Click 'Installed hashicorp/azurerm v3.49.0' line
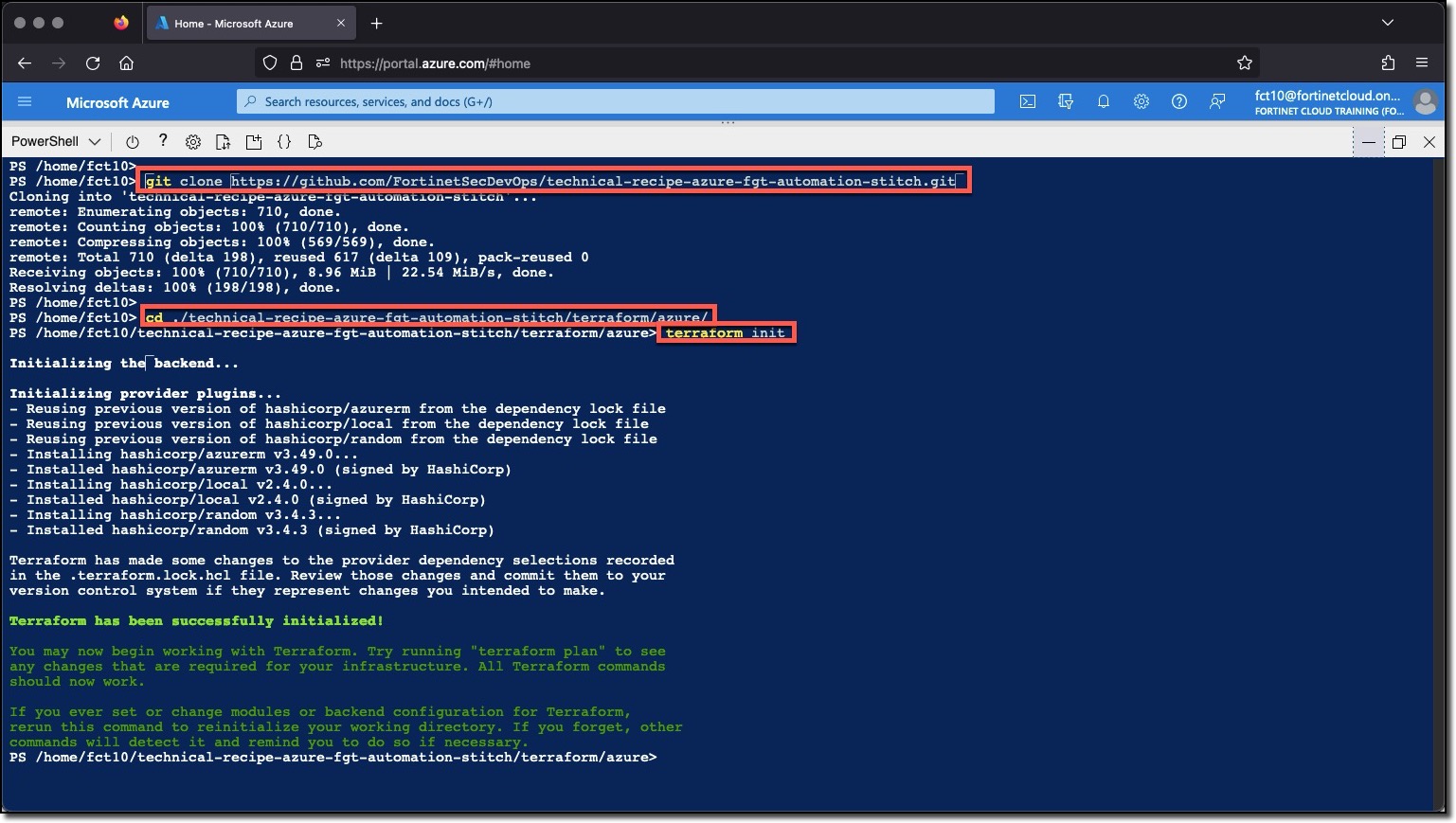 tap(261, 469)
